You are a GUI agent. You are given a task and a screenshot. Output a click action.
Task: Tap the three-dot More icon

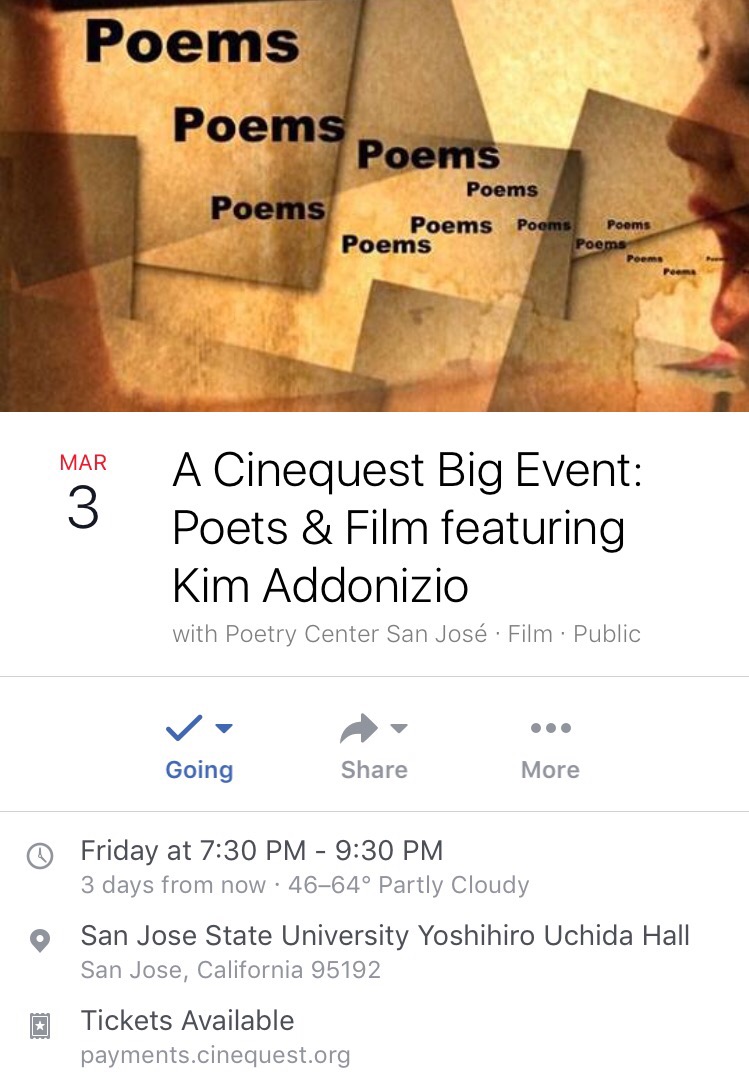coord(550,728)
